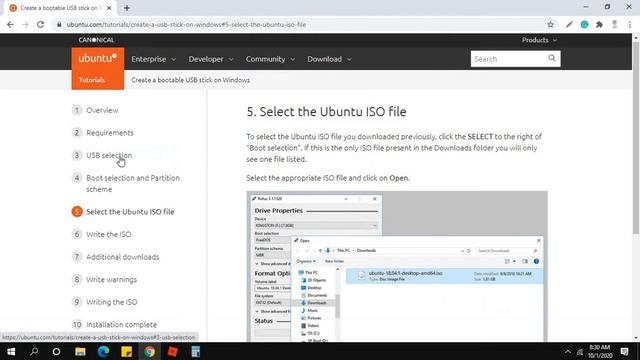Show hidden system tray icons
The image size is (640, 360).
click(x=568, y=351)
